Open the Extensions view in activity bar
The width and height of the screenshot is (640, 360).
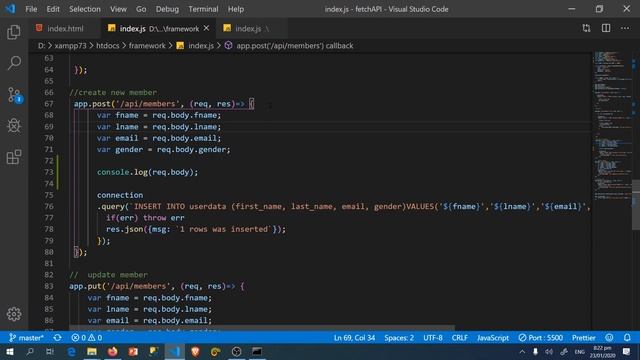click(14, 157)
